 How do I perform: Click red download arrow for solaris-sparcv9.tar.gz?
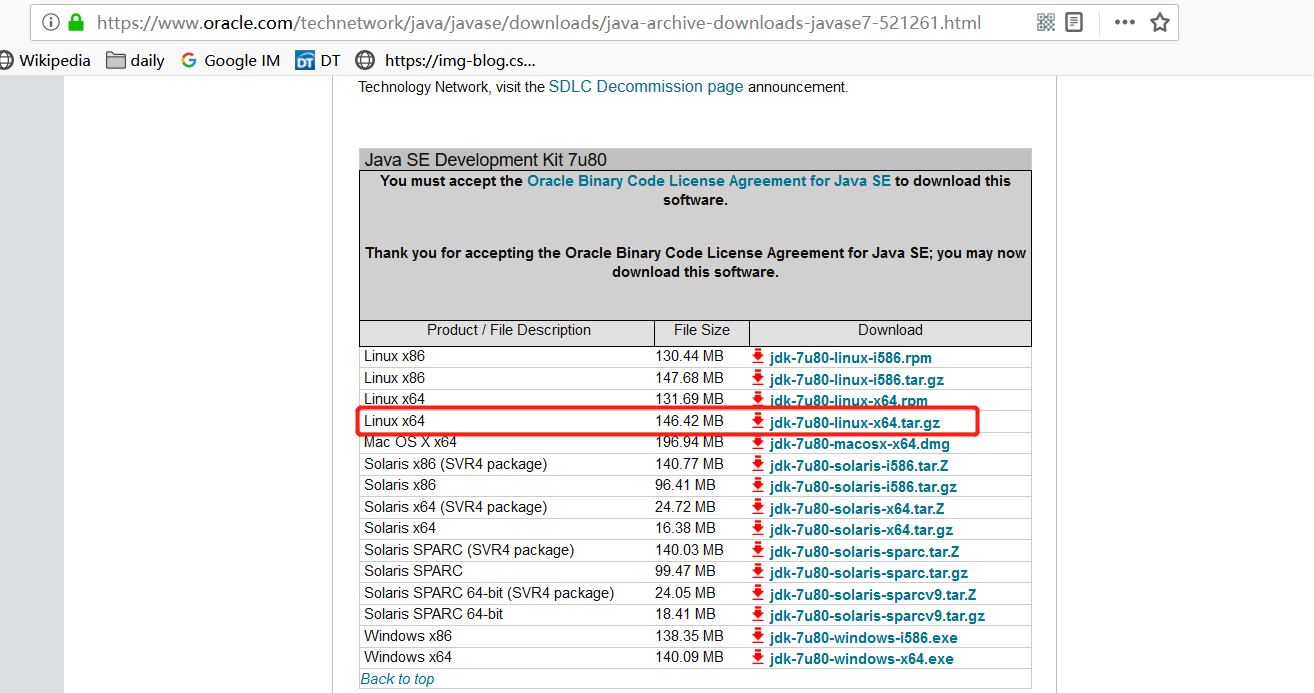(758, 614)
